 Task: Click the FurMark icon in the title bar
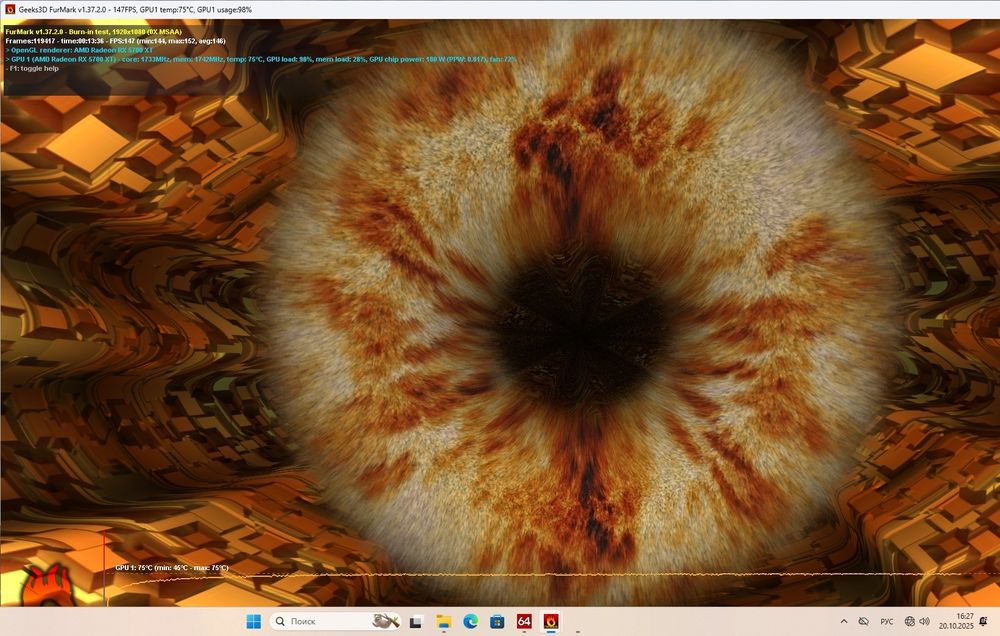[x=10, y=10]
